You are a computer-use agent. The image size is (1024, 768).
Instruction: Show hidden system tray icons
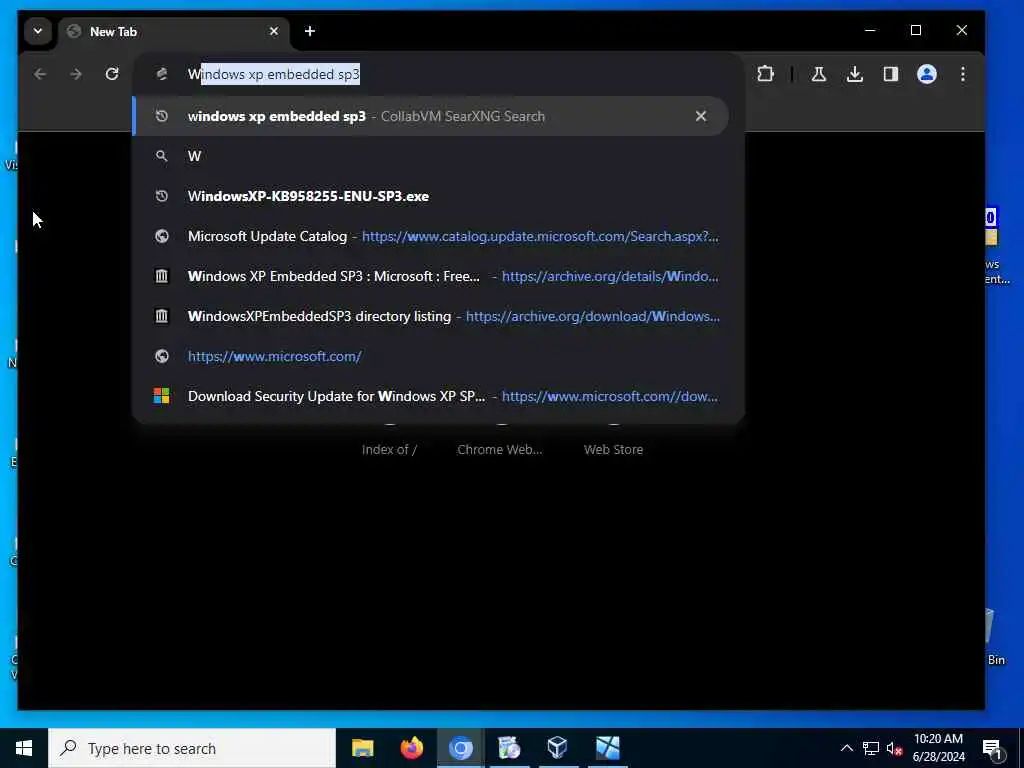[x=846, y=748]
